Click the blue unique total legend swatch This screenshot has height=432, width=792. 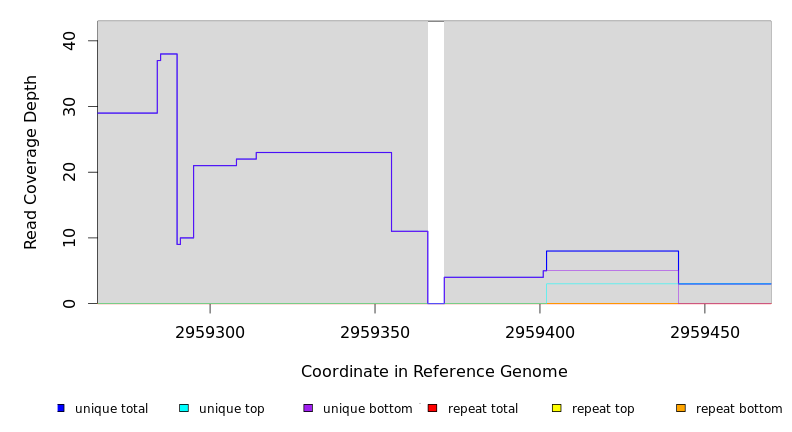point(61,408)
